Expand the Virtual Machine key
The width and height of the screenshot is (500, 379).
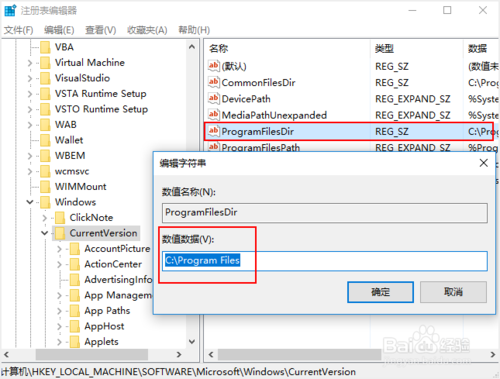(x=30, y=63)
